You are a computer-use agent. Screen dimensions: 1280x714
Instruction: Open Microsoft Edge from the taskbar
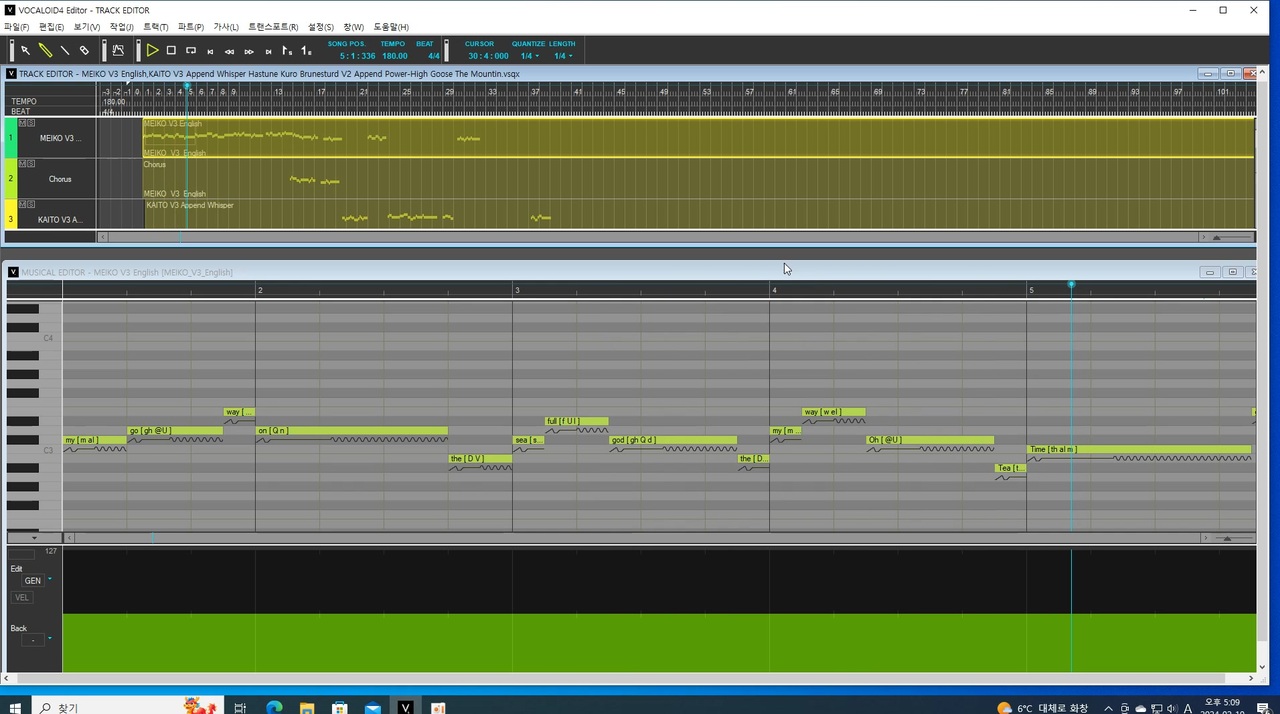pyautogui.click(x=274, y=707)
